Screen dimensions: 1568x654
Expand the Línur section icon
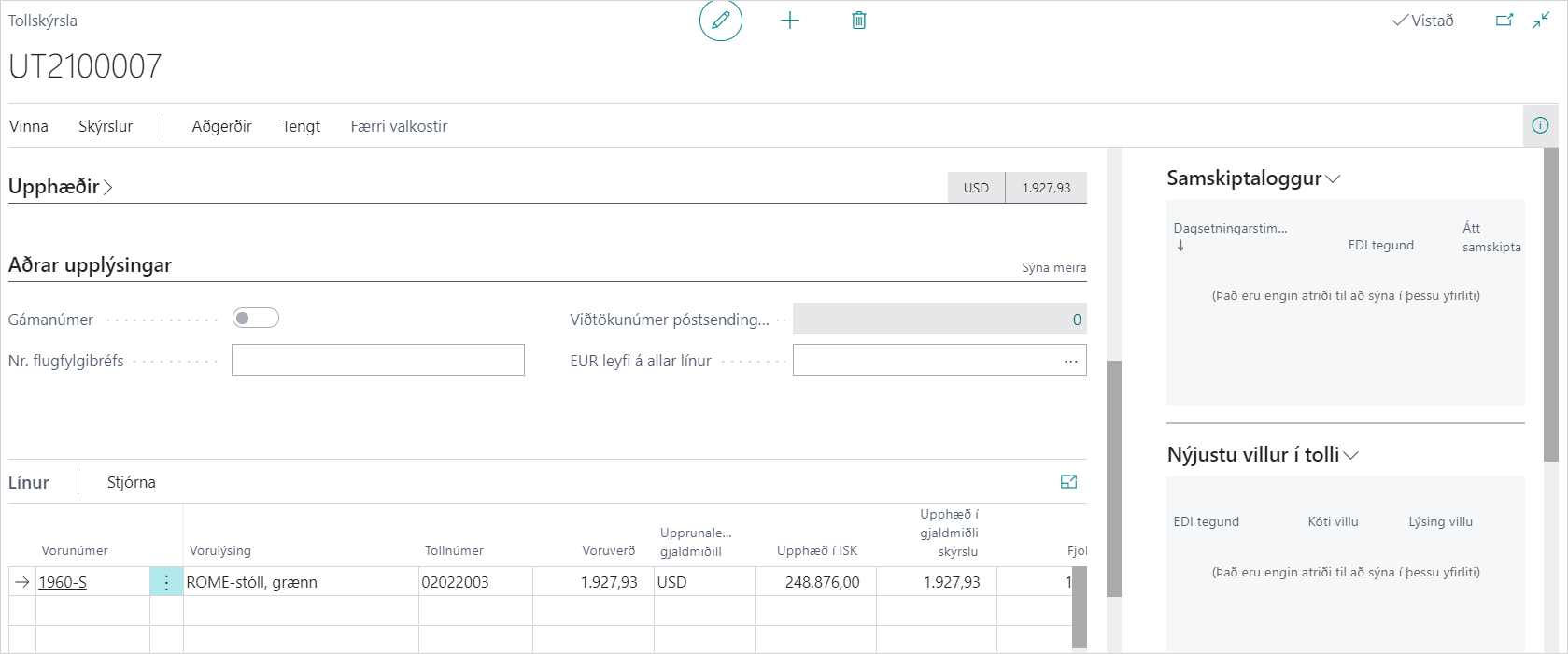tap(1068, 482)
